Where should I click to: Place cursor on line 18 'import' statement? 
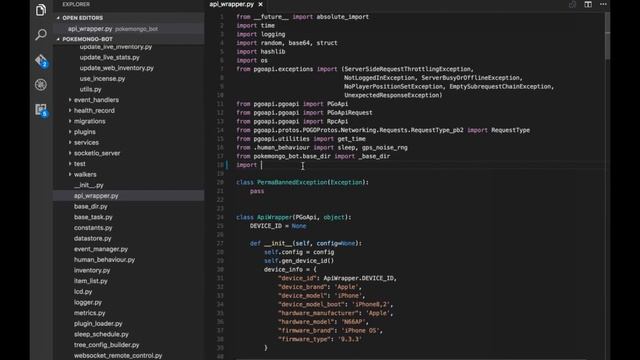point(247,165)
